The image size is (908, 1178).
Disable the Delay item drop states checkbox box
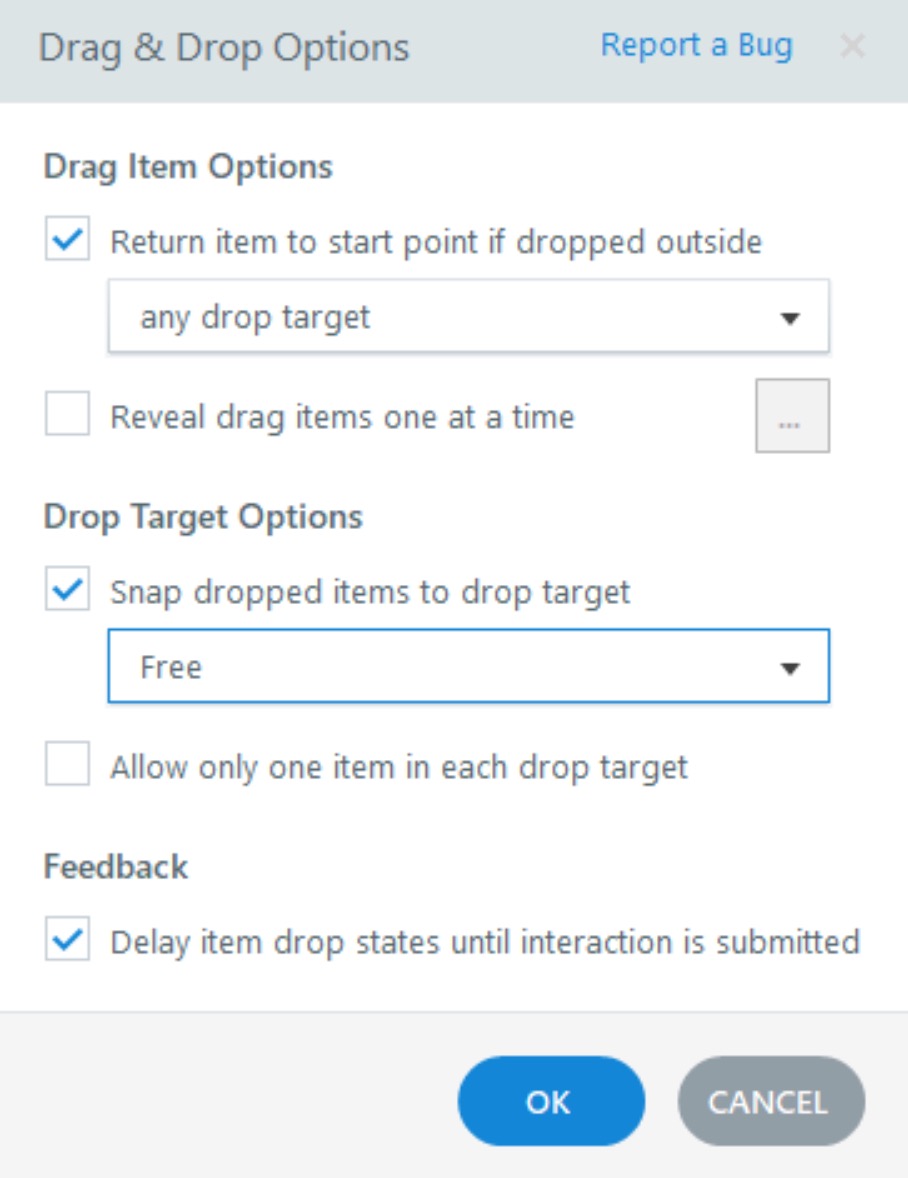68,942
